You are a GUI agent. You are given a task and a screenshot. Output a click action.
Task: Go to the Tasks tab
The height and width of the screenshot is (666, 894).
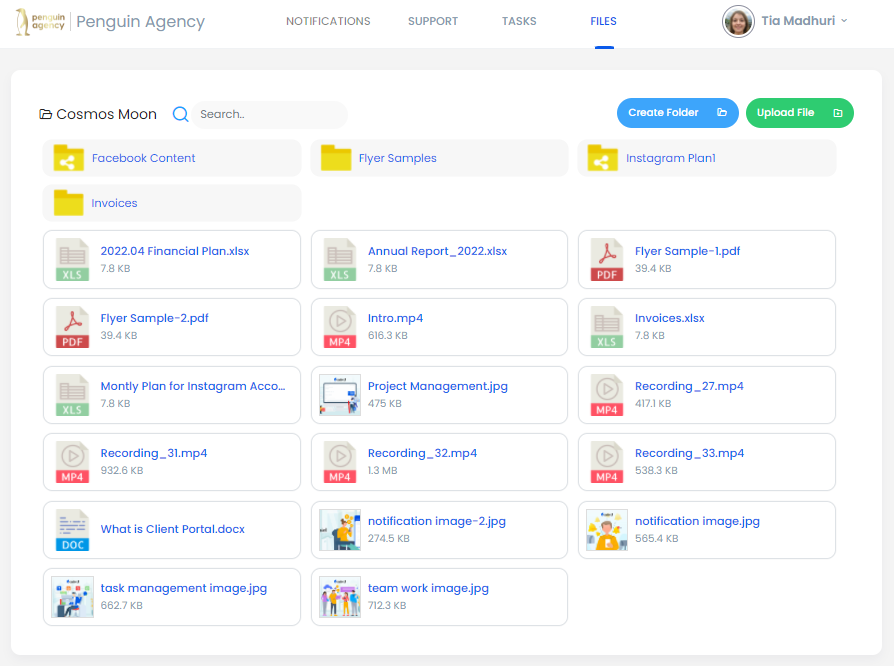pyautogui.click(x=519, y=21)
